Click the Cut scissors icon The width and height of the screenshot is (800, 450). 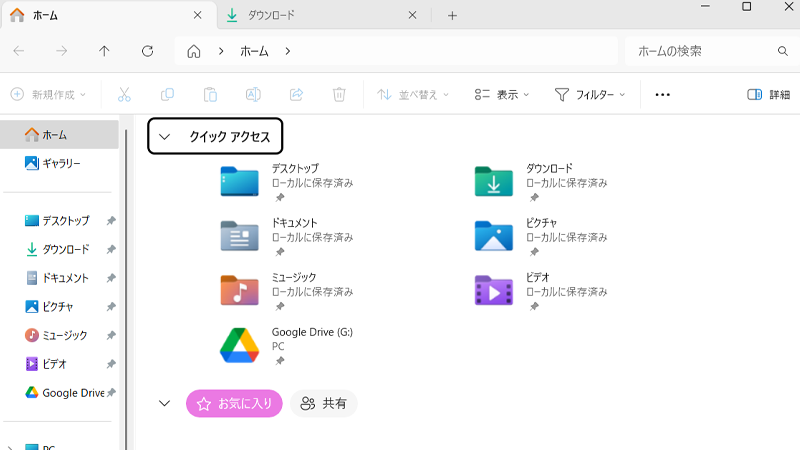[124, 94]
